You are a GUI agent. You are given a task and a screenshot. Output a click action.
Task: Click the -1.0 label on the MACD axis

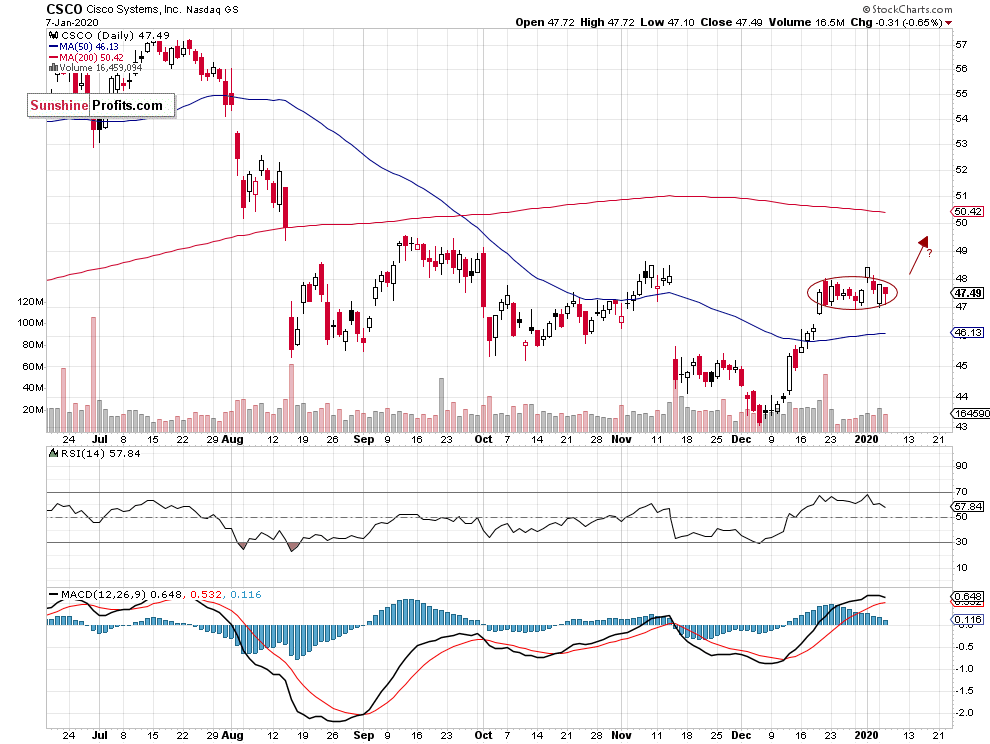[964, 669]
